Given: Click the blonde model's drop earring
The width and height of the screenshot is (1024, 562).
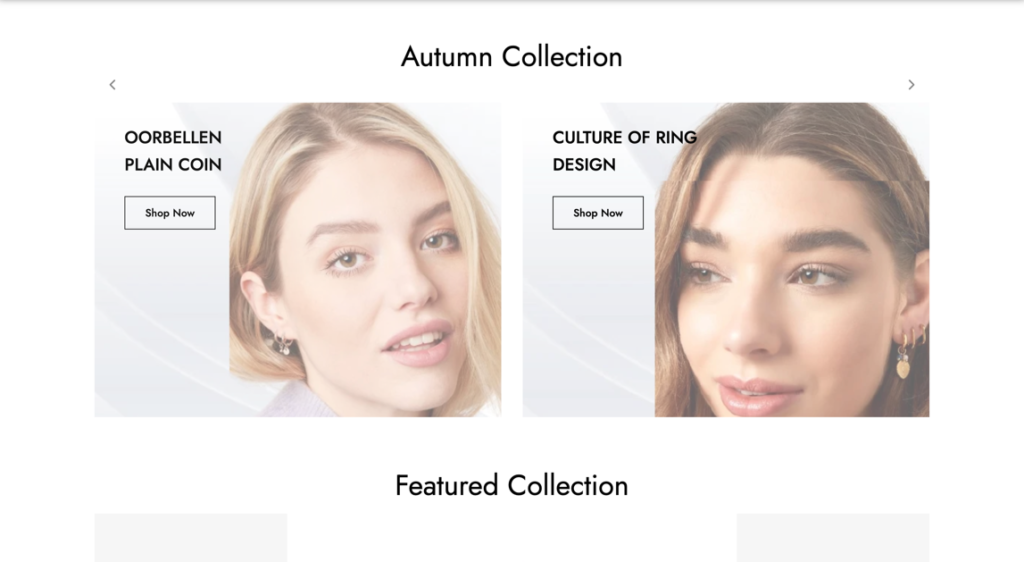Looking at the screenshot, I should 282,343.
